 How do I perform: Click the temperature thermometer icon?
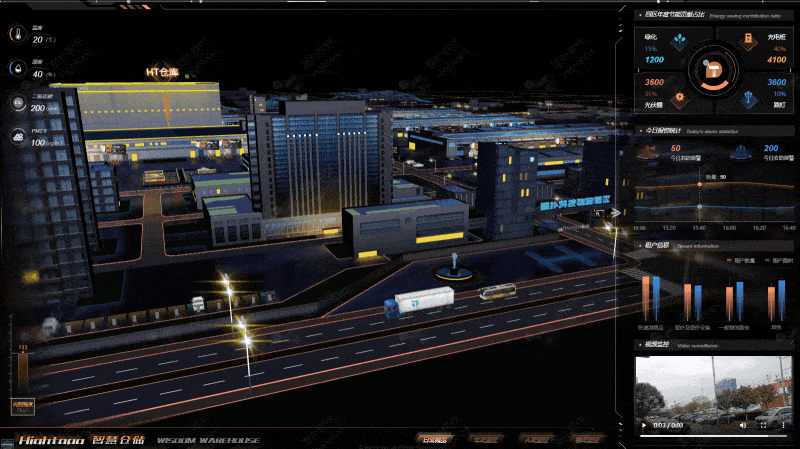click(17, 34)
